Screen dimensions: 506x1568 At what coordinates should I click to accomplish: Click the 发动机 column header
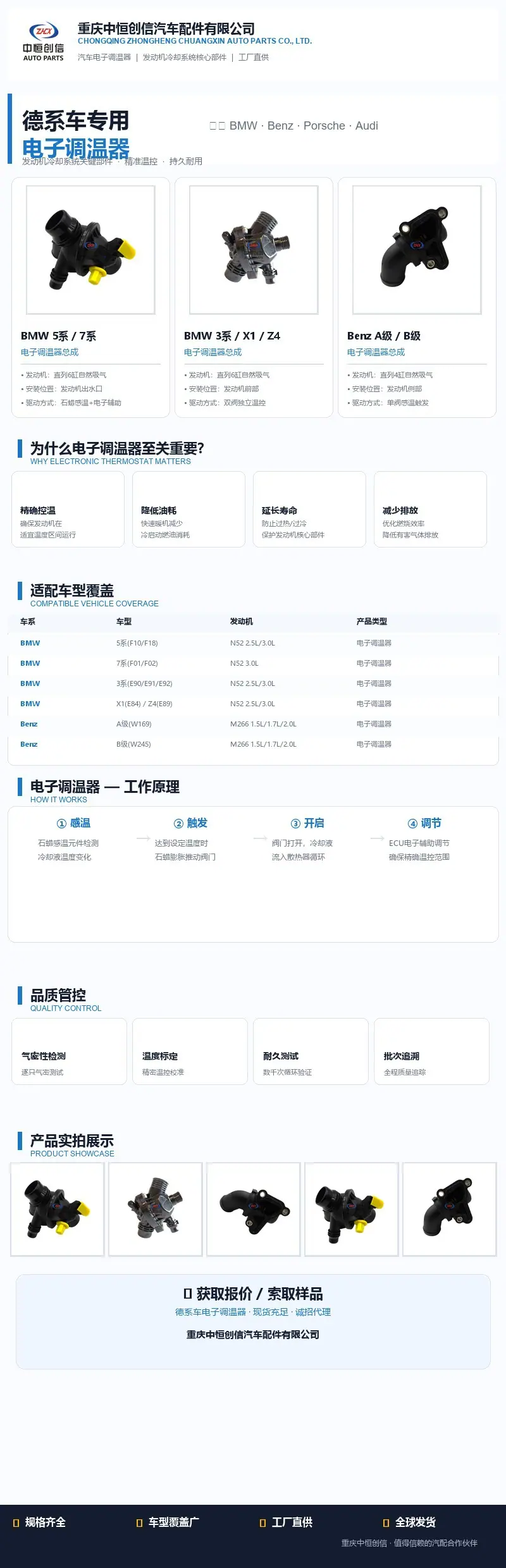(242, 622)
